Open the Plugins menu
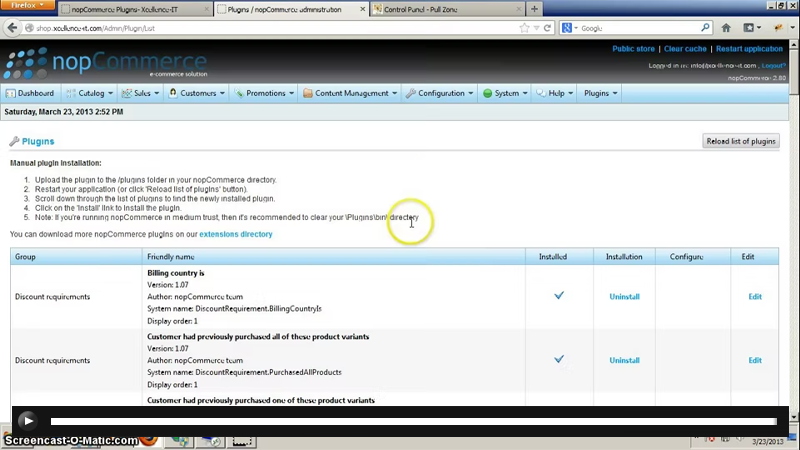The width and height of the screenshot is (800, 450). pos(600,93)
